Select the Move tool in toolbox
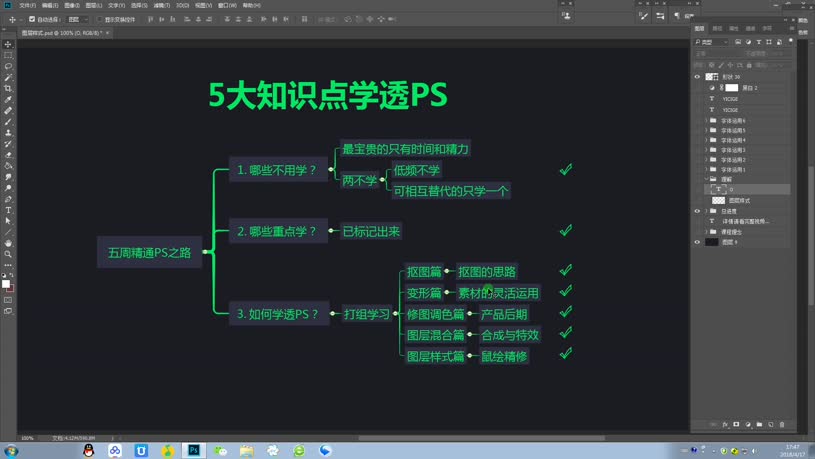This screenshot has width=815, height=459. (8, 44)
